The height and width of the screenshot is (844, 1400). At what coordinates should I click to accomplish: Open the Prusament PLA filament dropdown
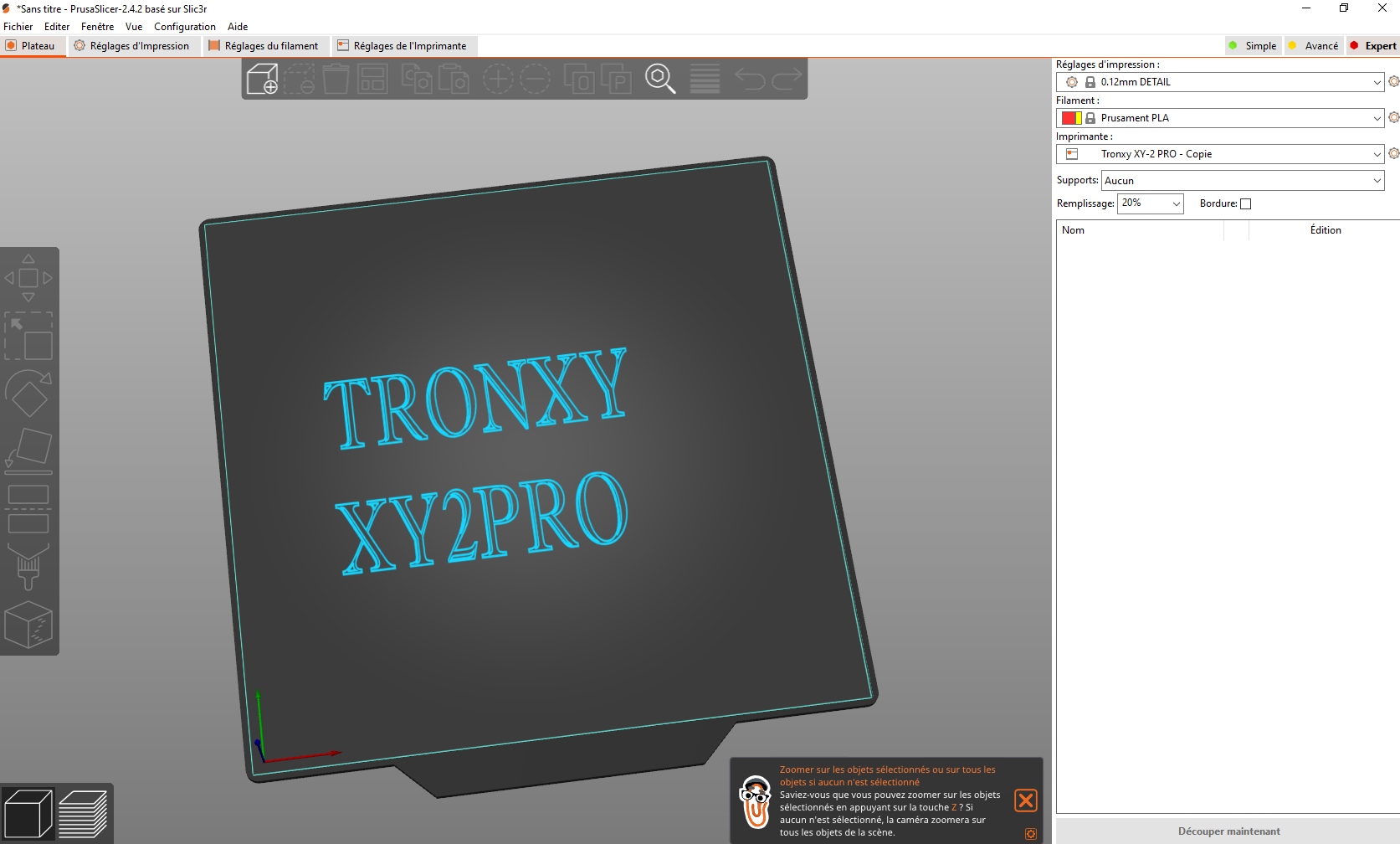(1220, 118)
